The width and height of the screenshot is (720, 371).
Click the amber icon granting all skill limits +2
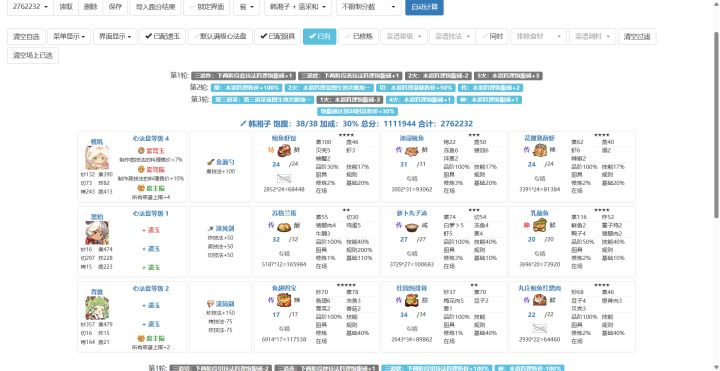(x=141, y=338)
